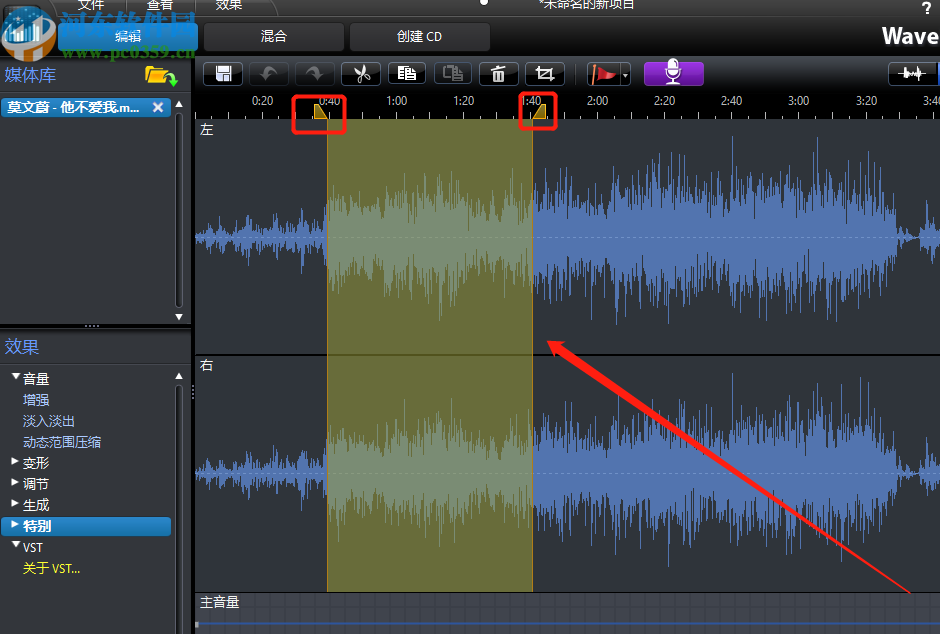Open the 文件 menu
Image resolution: width=940 pixels, height=634 pixels.
point(91,5)
